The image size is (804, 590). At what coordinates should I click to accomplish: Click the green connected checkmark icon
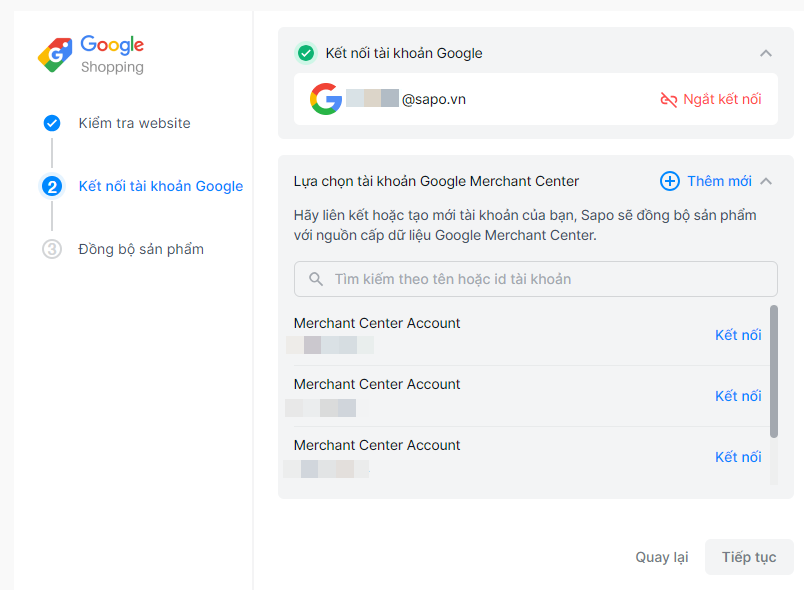tap(306, 53)
